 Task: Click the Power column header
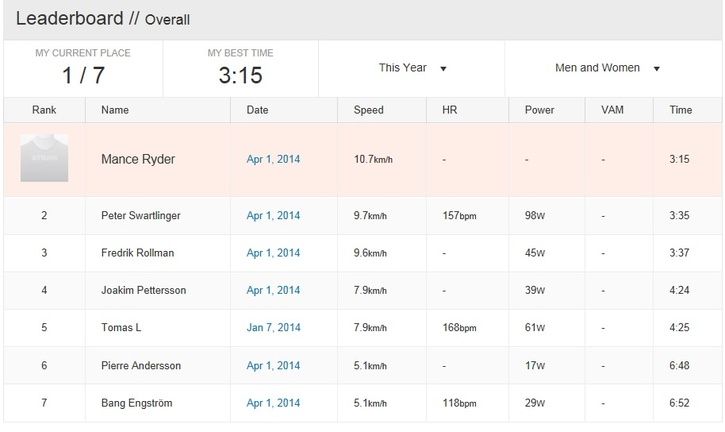pyautogui.click(x=539, y=110)
